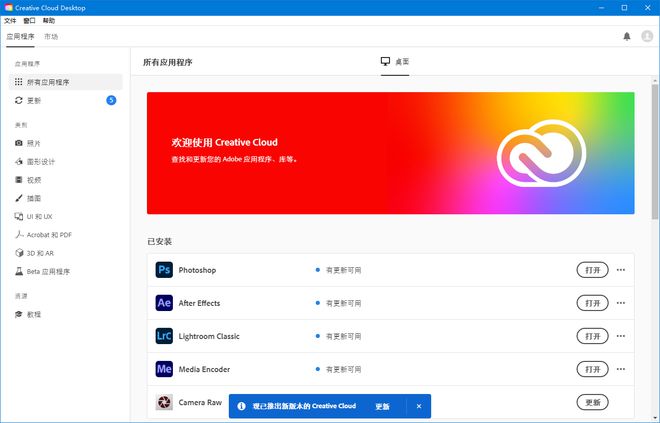The height and width of the screenshot is (423, 660).
Task: Open the notifications bell icon
Action: pos(627,37)
